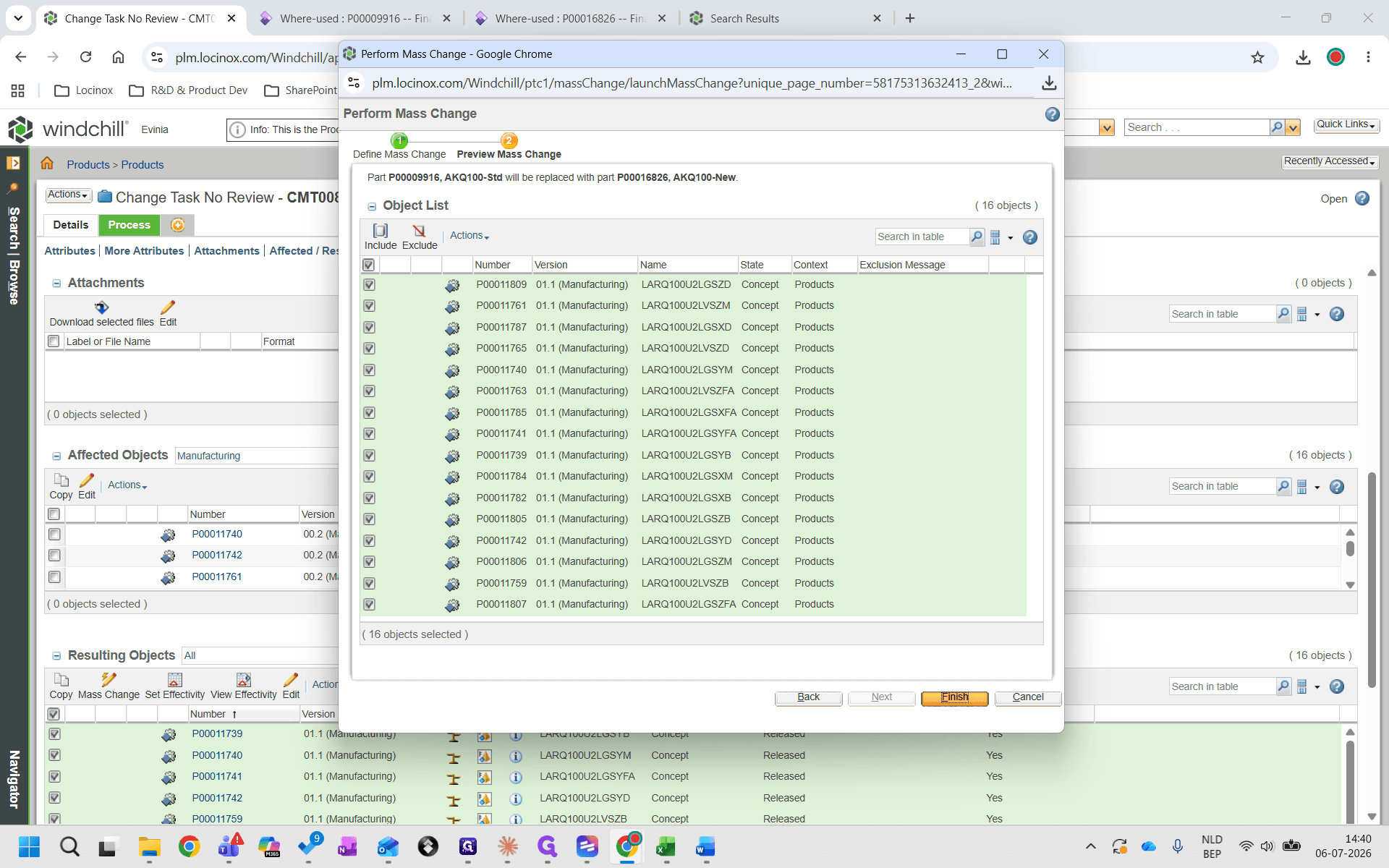Click the Windchill home icon in breadcrumb
This screenshot has height=868, width=1389.
pos(47,163)
